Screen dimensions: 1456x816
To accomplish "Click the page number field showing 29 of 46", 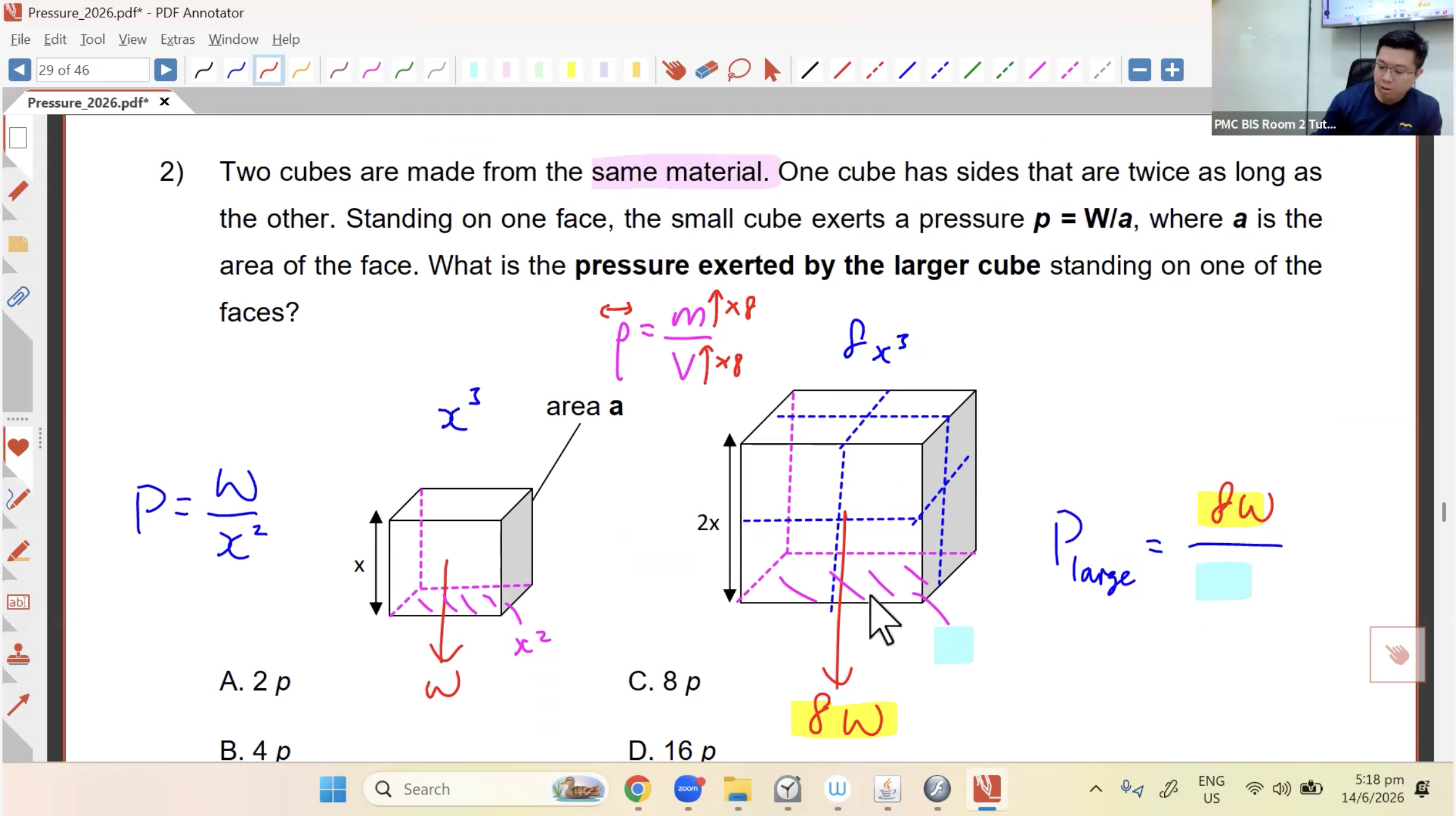I will point(93,70).
